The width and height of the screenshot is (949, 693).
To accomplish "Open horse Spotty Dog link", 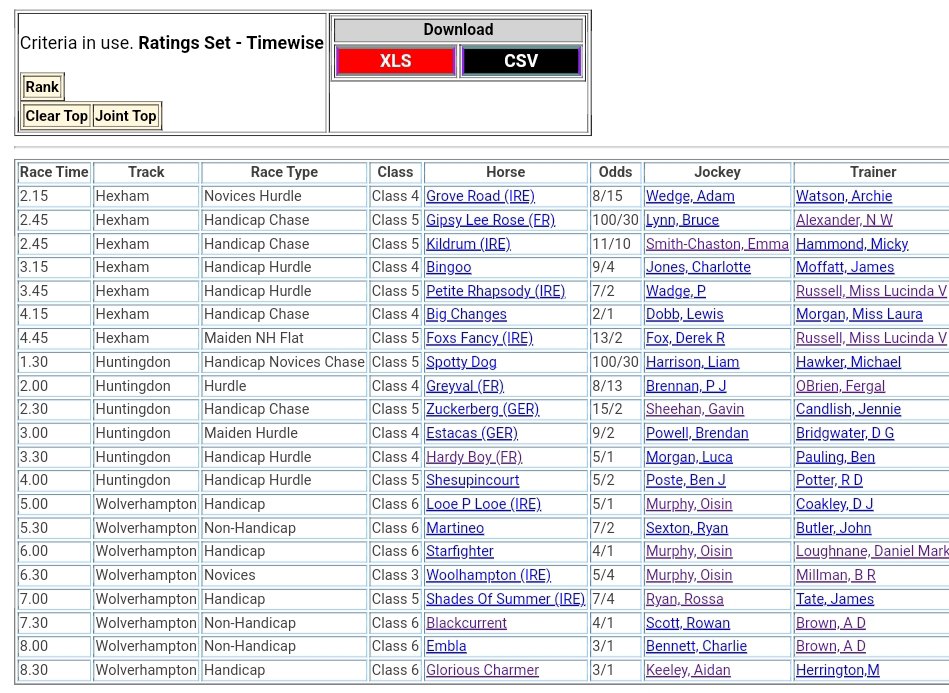I will point(461,362).
